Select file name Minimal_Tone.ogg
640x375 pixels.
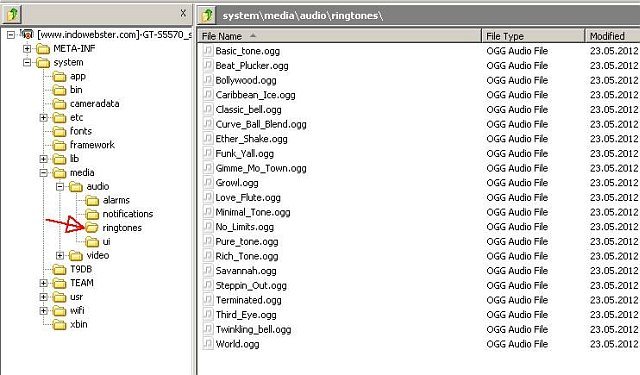pos(253,213)
